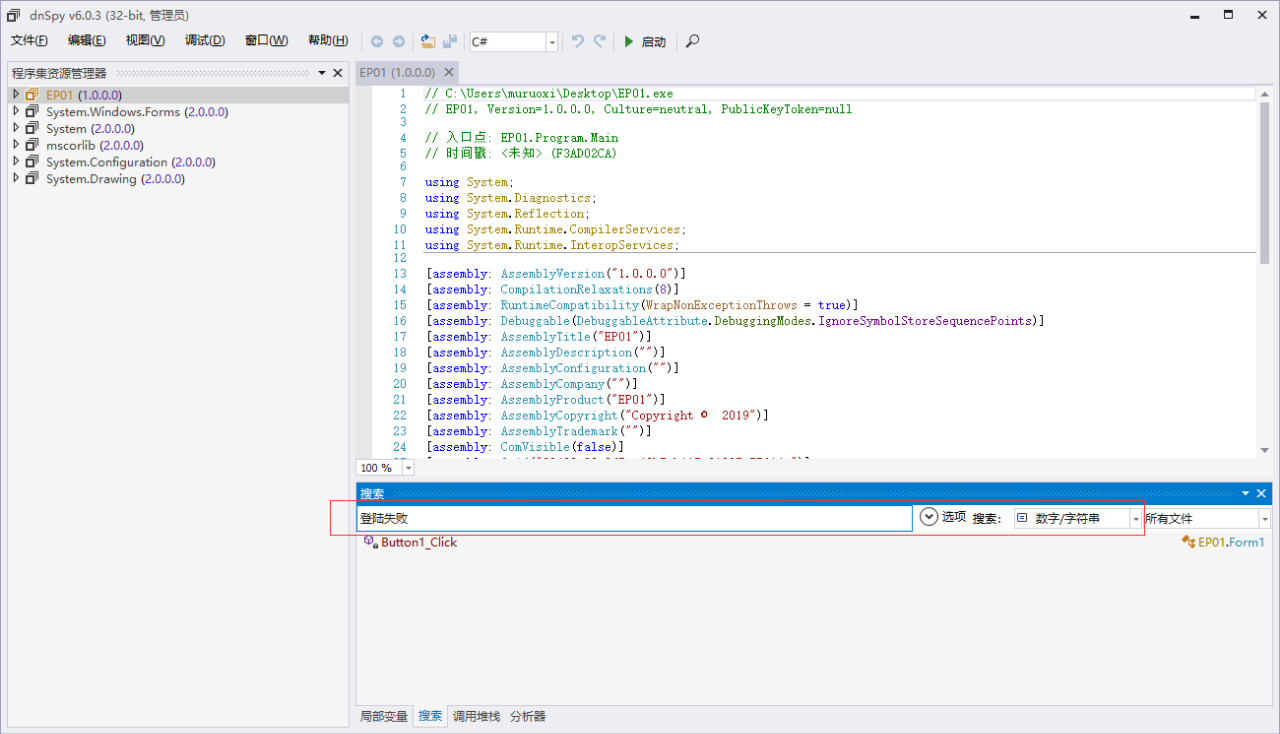Screen dimensions: 1280x734
Task: Click the mscorlib assembly icon
Action: (x=33, y=145)
